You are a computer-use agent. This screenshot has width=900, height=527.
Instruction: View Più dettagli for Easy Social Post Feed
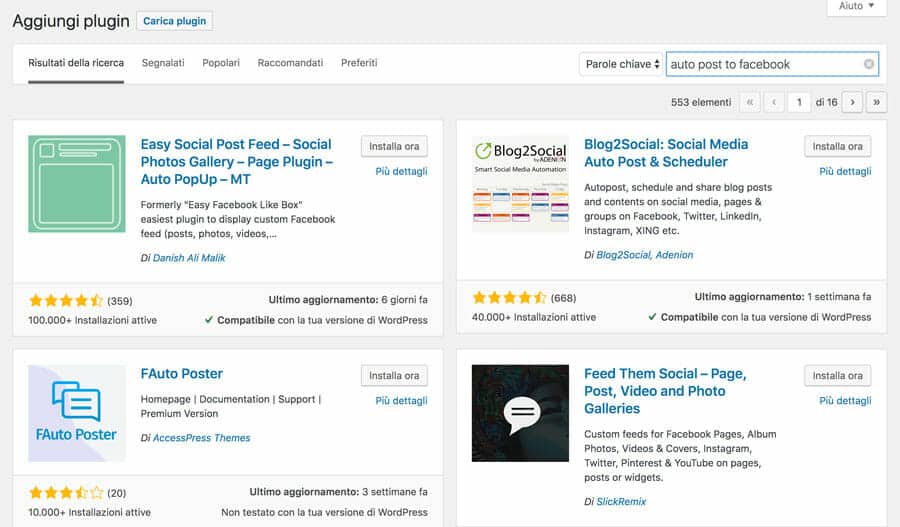401,171
